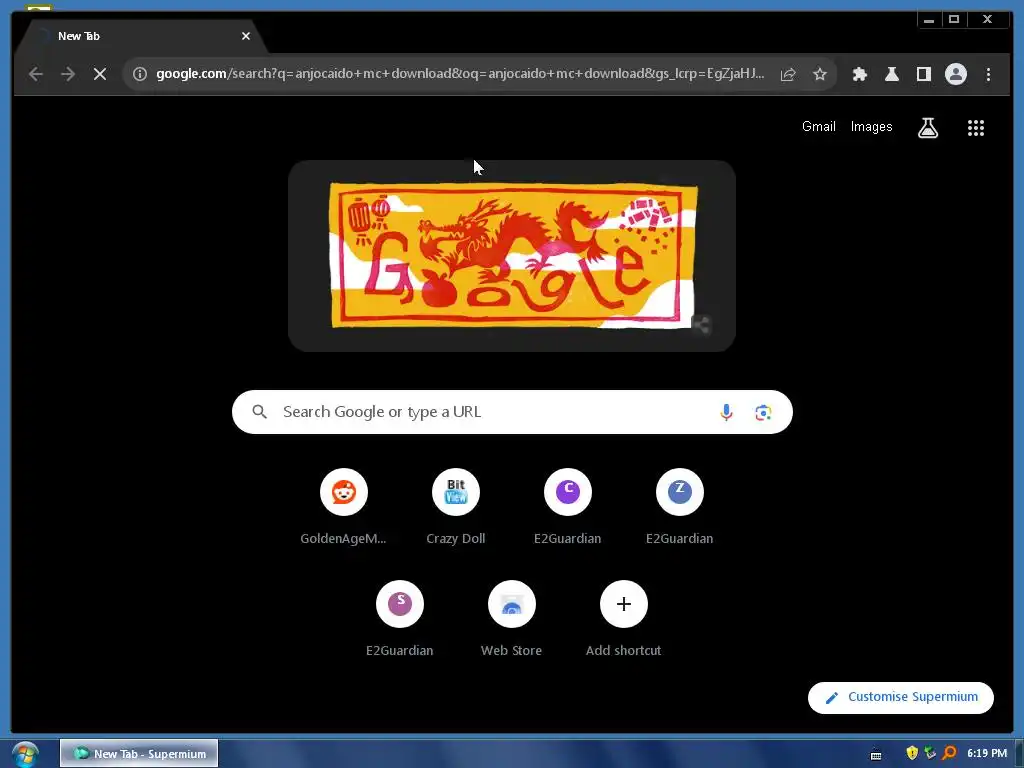Open the profile avatar menu
Screen dimensions: 1024x768
pos(955,74)
